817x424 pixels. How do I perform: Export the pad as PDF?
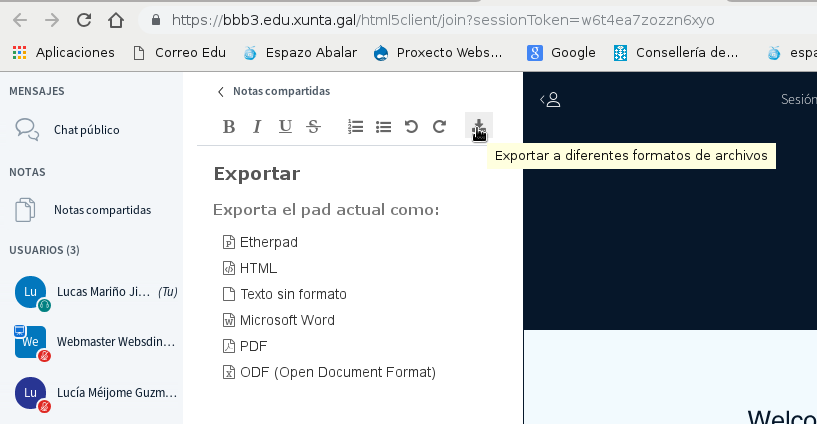[245, 346]
